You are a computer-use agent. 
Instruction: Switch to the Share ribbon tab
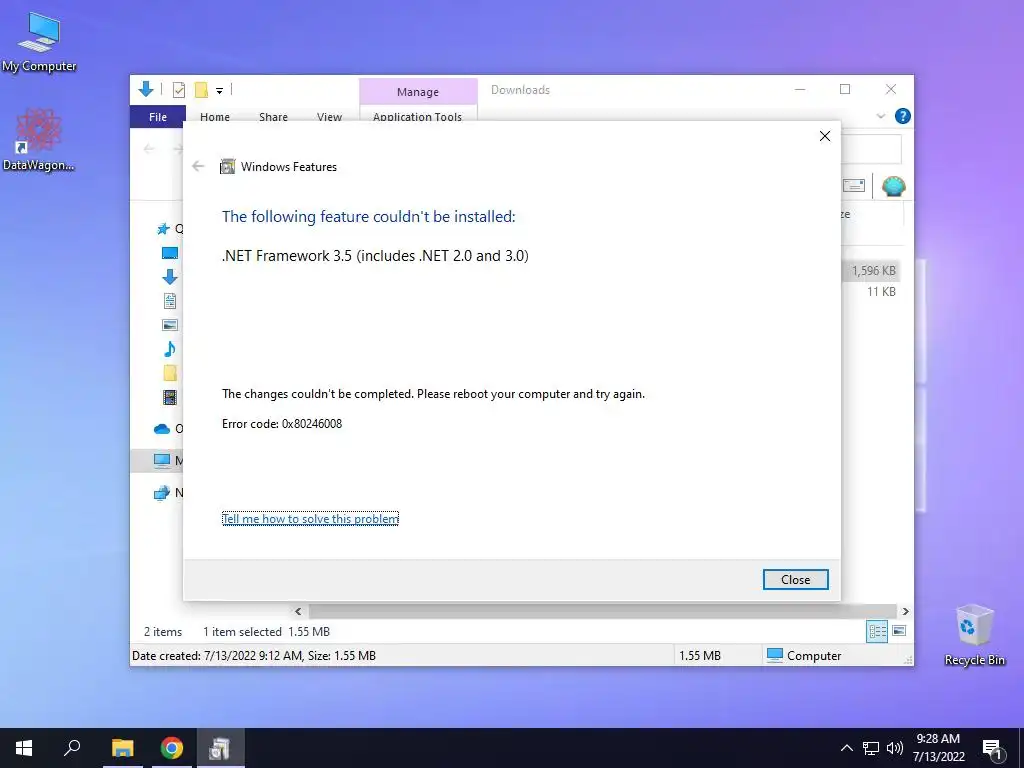click(x=273, y=117)
